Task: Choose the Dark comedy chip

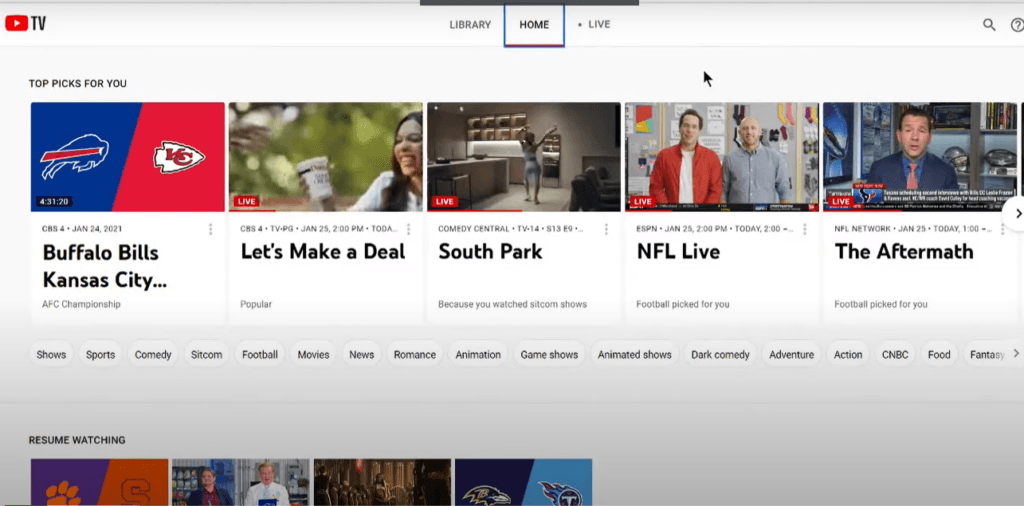Action: (720, 355)
